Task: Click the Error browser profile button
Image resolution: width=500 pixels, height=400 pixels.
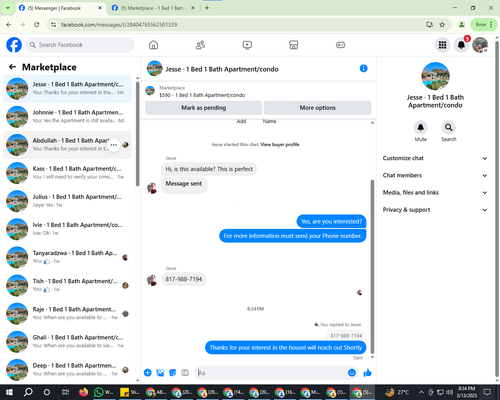Action: [484, 24]
